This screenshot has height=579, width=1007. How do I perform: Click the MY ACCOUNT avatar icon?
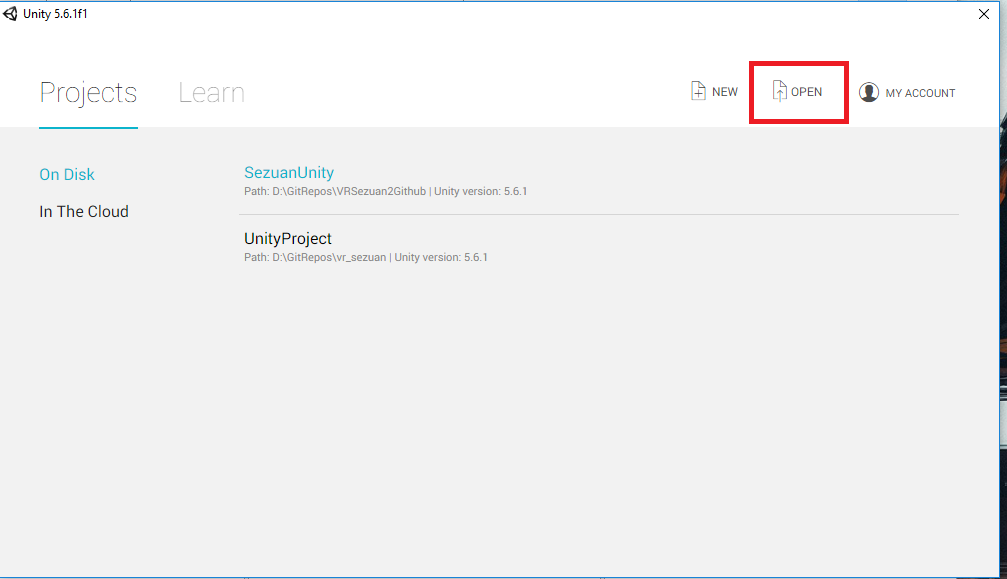pyautogui.click(x=869, y=92)
